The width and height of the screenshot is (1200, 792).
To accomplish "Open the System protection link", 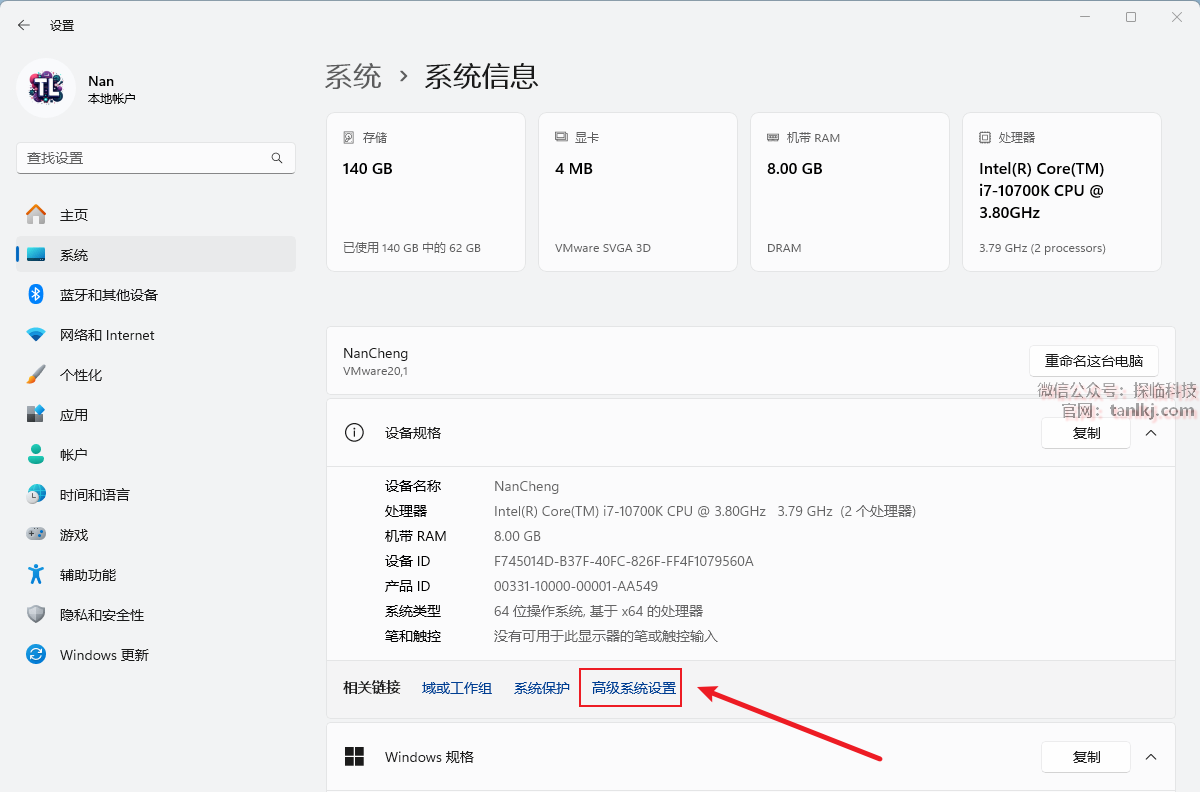I will click(x=541, y=688).
